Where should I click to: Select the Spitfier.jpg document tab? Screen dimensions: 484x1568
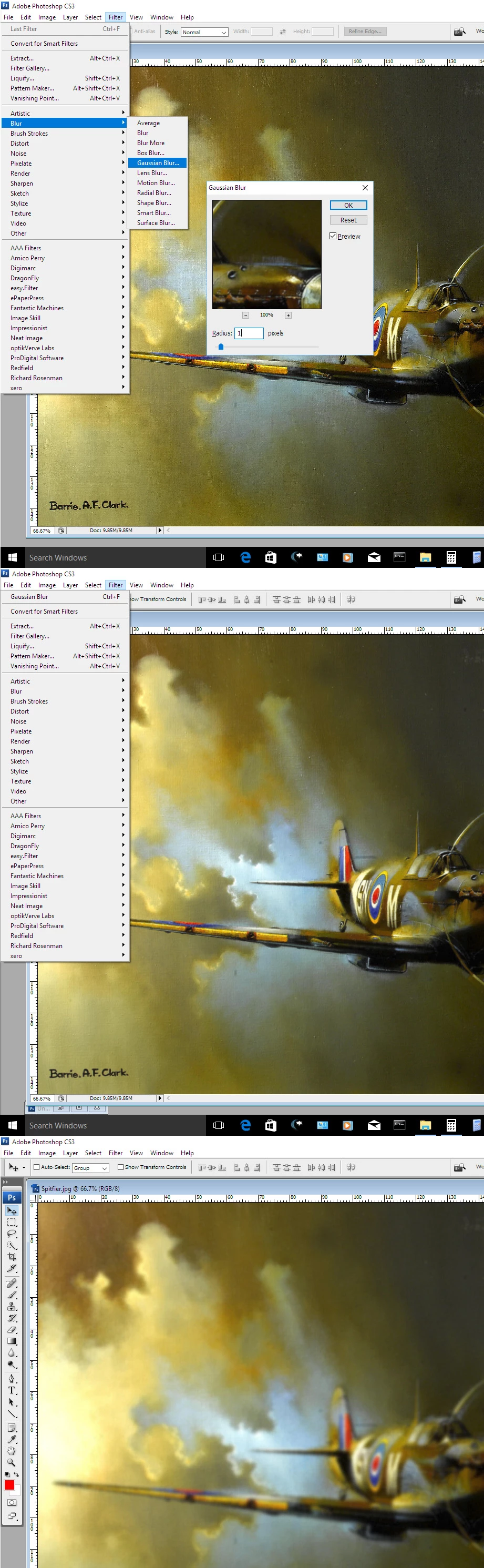(75, 1188)
